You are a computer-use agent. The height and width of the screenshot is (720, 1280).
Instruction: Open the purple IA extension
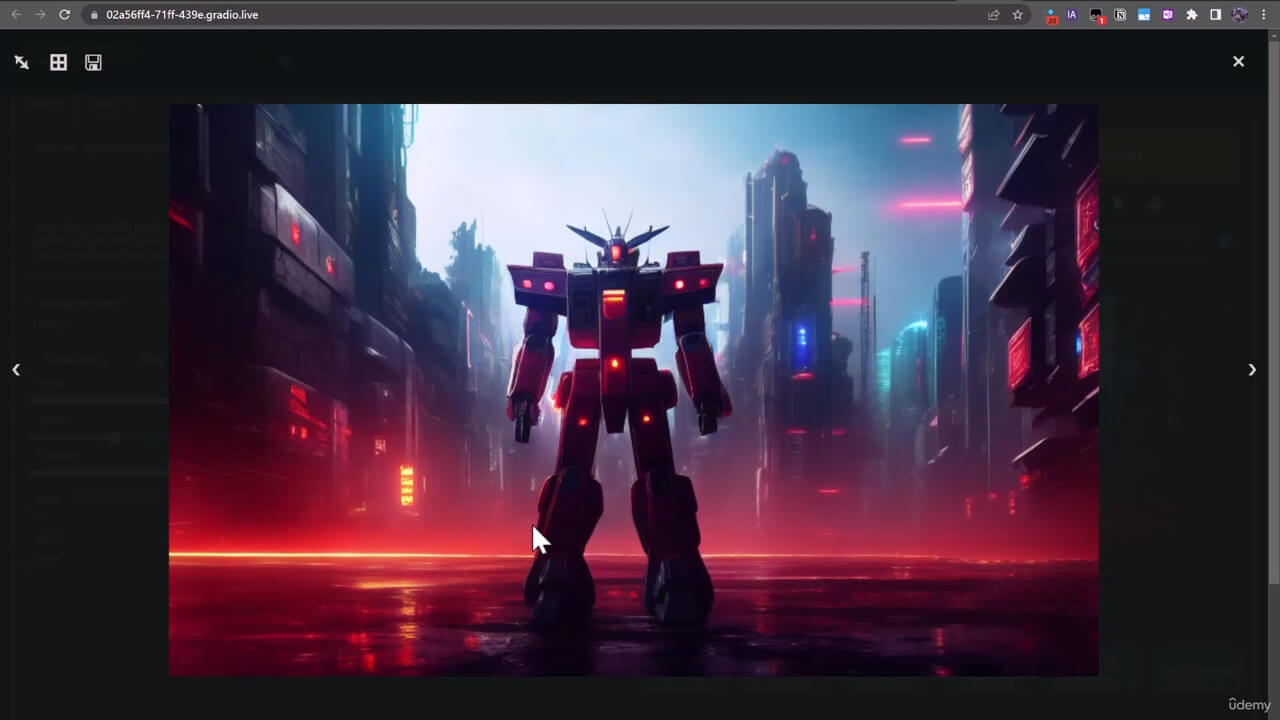click(x=1072, y=15)
